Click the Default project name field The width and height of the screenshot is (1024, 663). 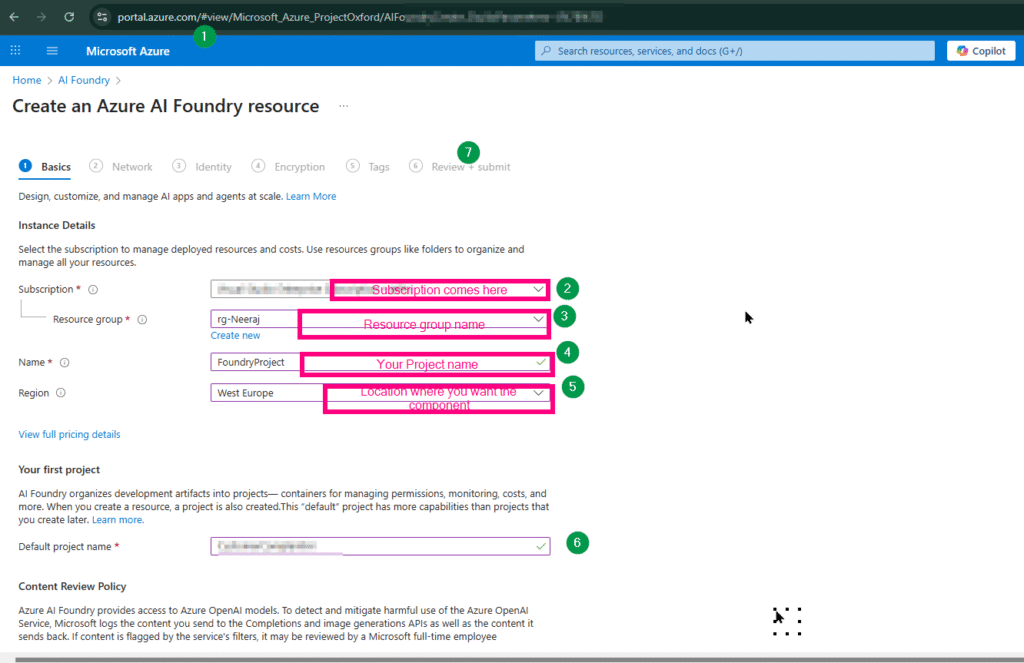[x=380, y=546]
